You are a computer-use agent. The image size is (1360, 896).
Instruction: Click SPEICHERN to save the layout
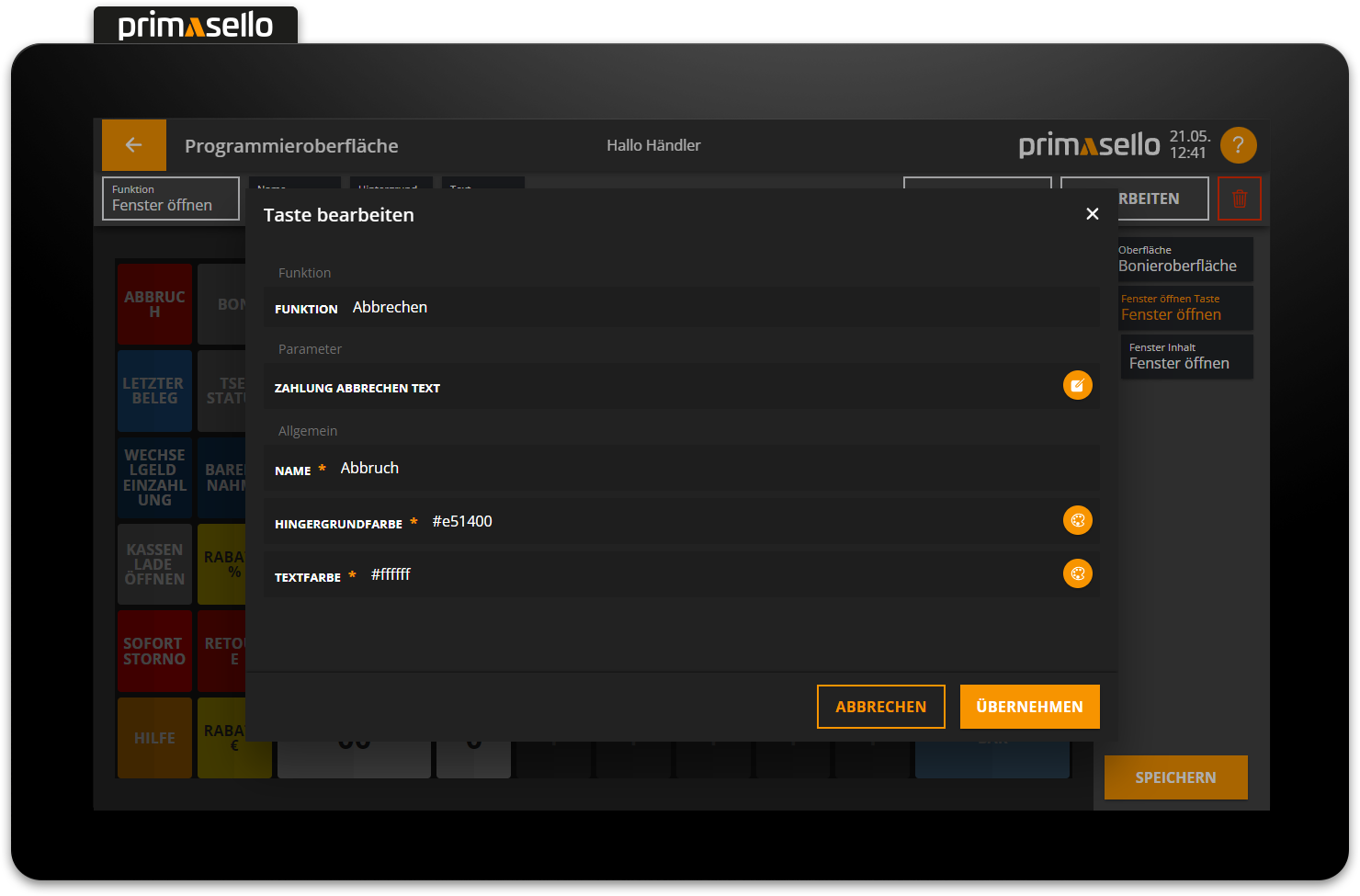coord(1175,777)
